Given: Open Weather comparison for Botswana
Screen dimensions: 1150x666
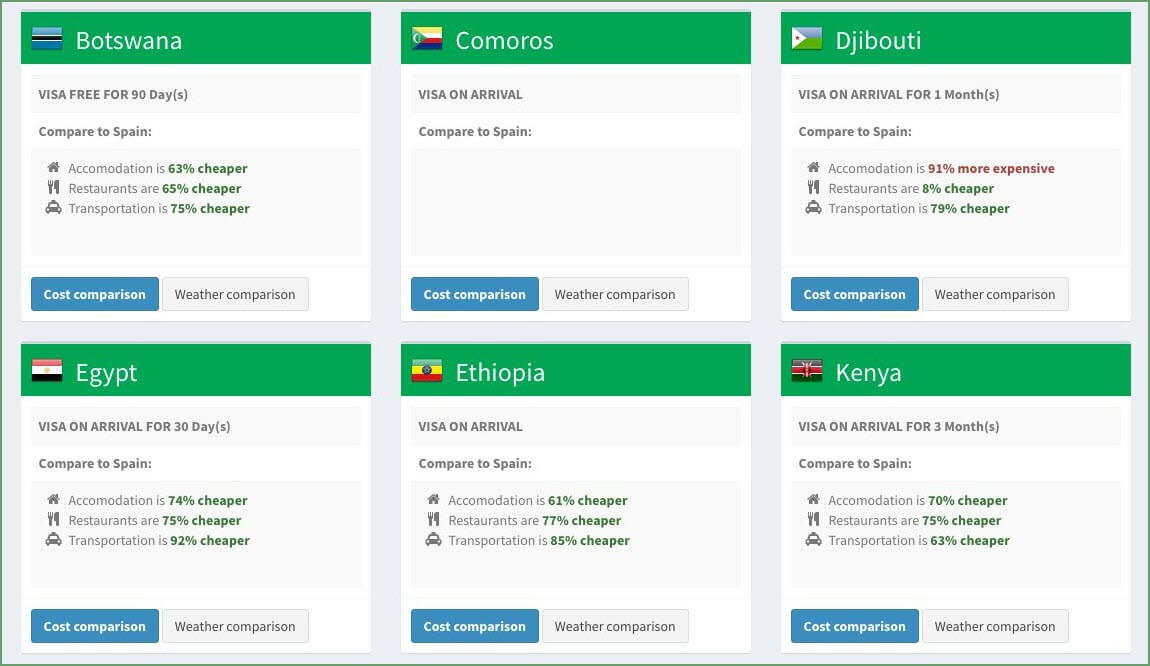Looking at the screenshot, I should pos(235,294).
